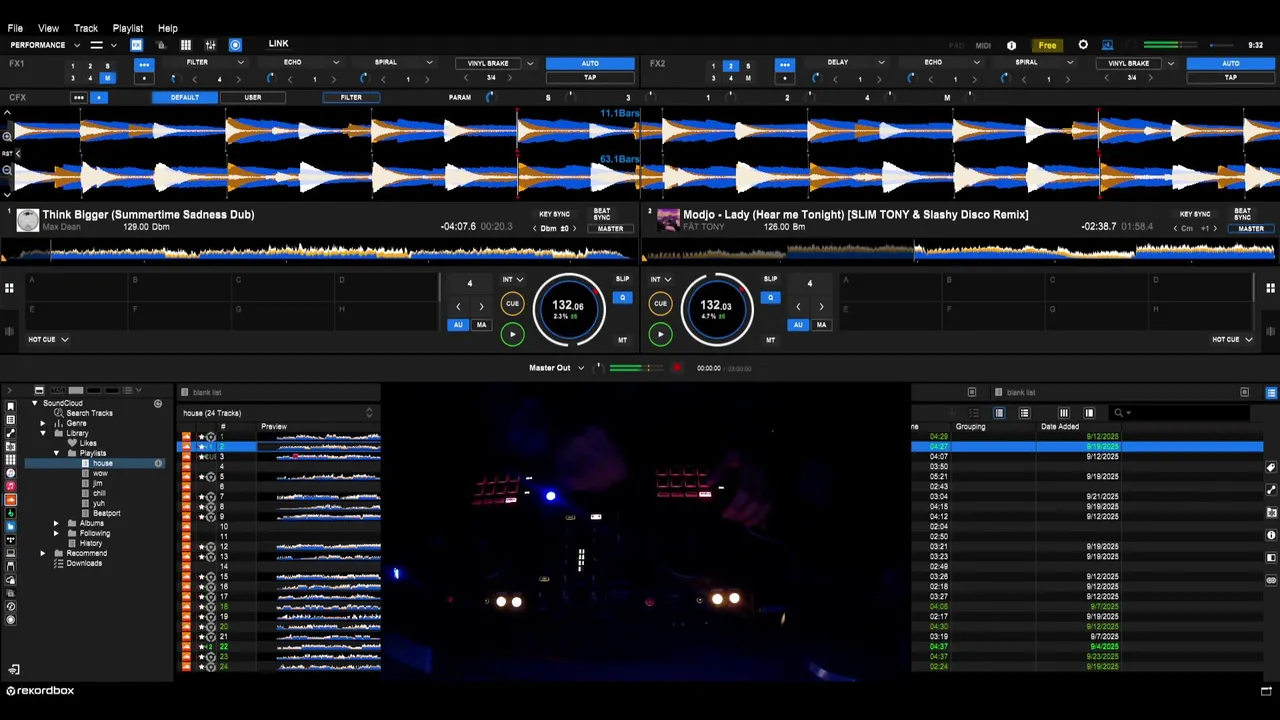Click deck 2 CUE button
The width and height of the screenshot is (1280, 720).
(x=660, y=303)
